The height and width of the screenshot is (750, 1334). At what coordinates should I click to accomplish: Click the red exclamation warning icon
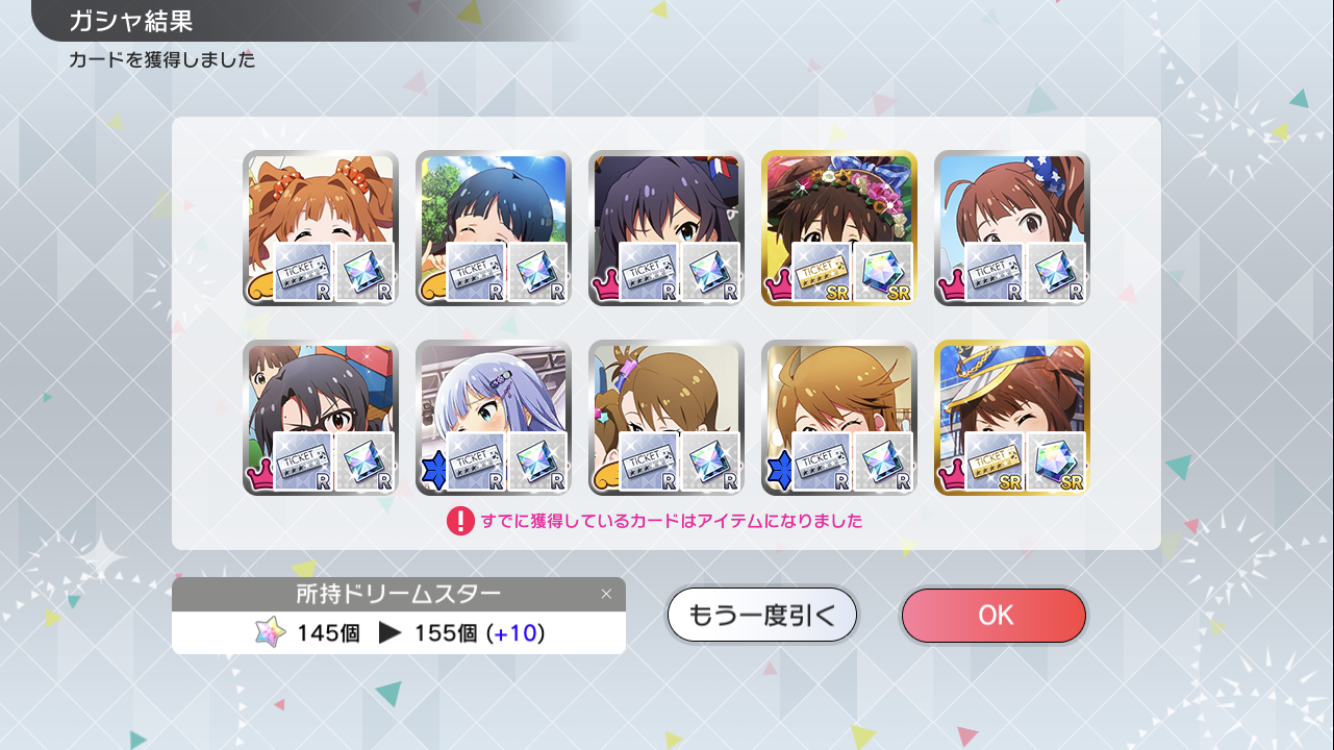click(460, 520)
